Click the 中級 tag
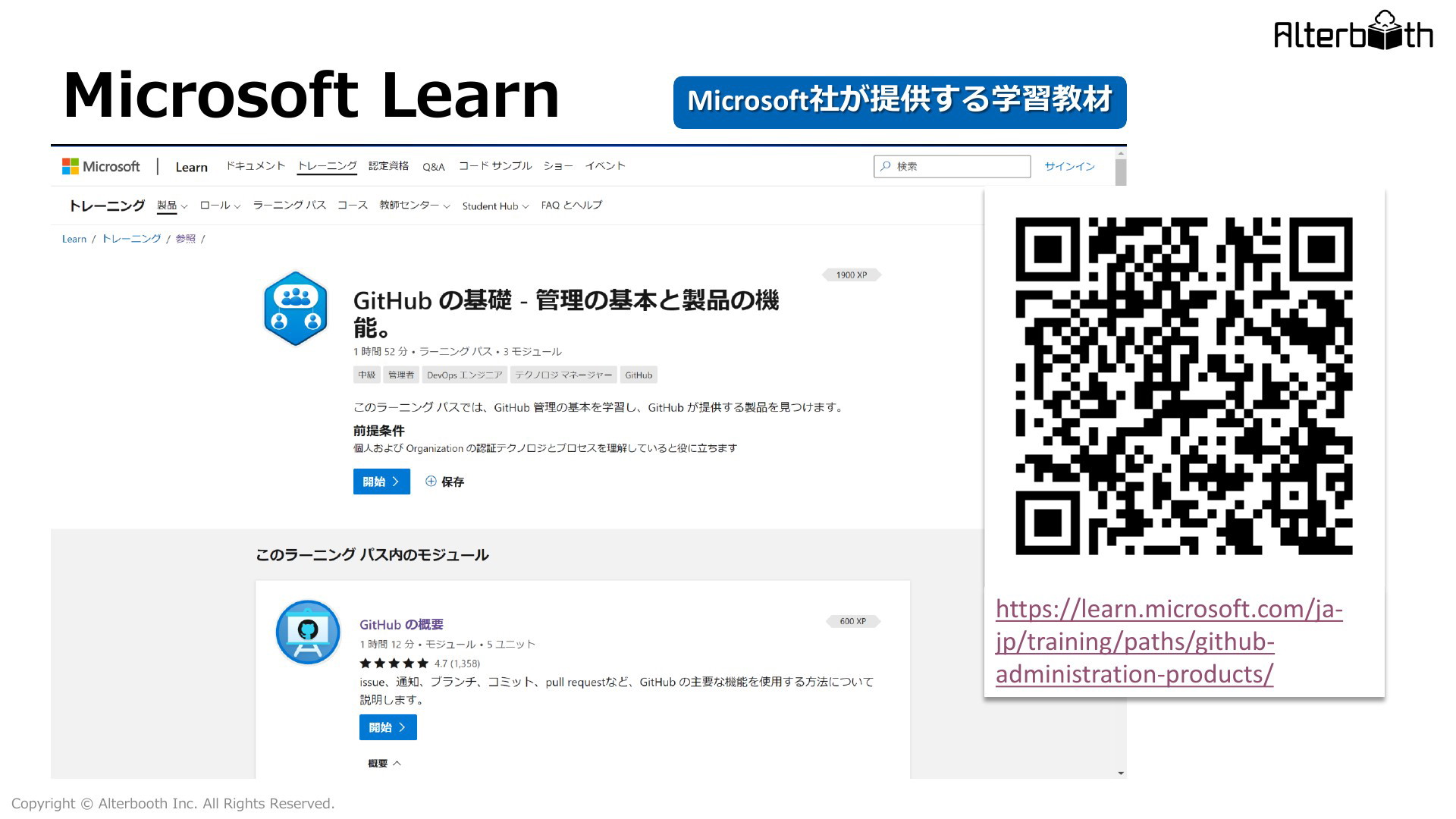The image size is (1456, 819). [367, 375]
